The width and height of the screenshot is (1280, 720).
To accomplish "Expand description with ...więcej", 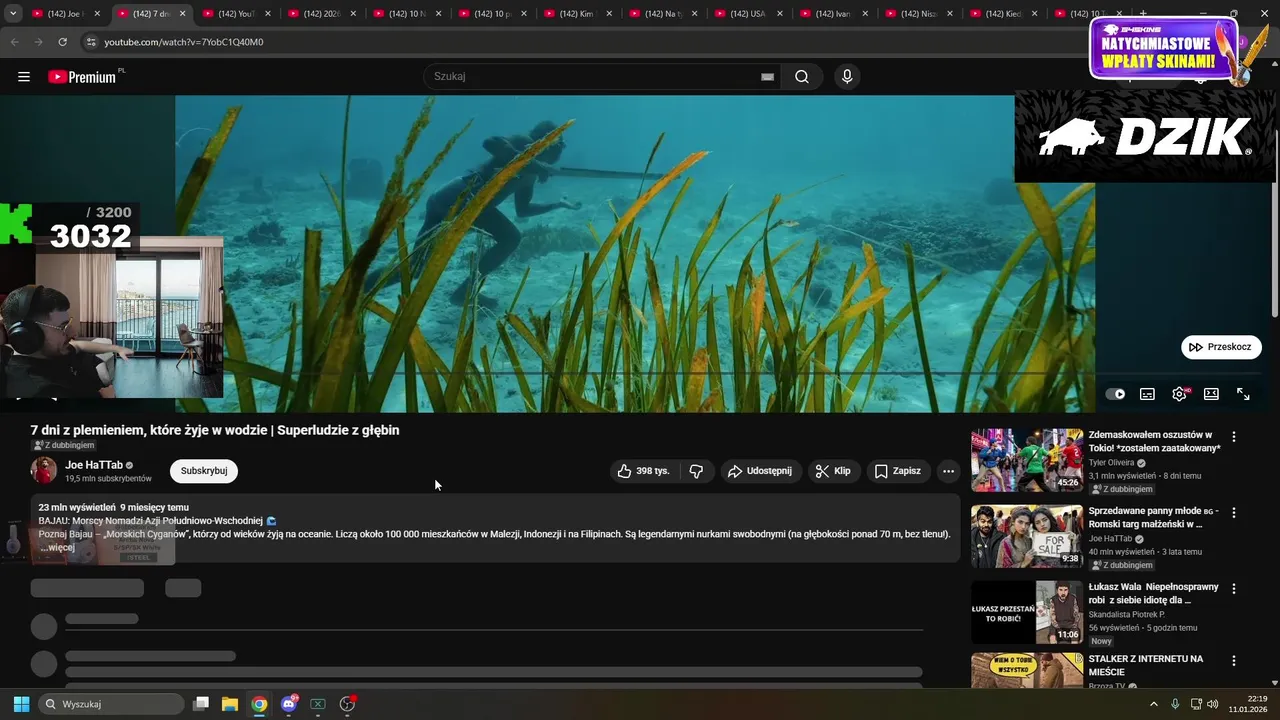I will (57, 548).
